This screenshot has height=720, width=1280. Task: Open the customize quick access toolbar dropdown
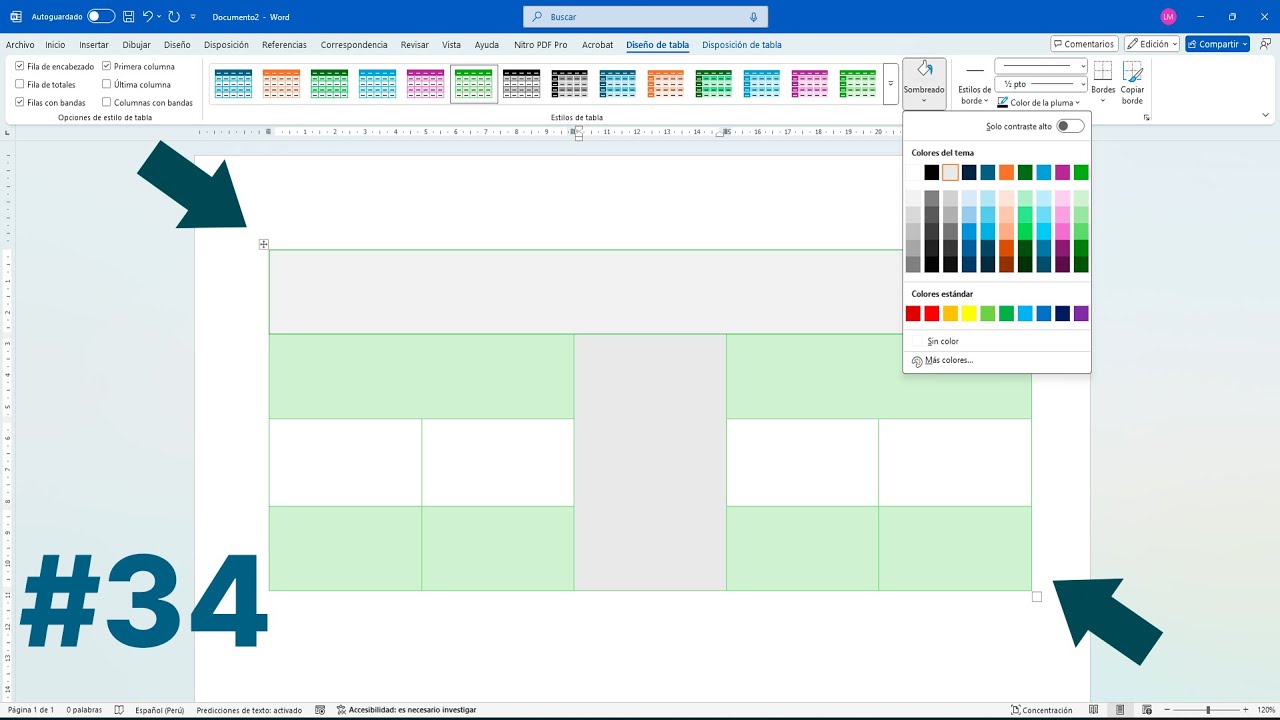[x=193, y=17]
